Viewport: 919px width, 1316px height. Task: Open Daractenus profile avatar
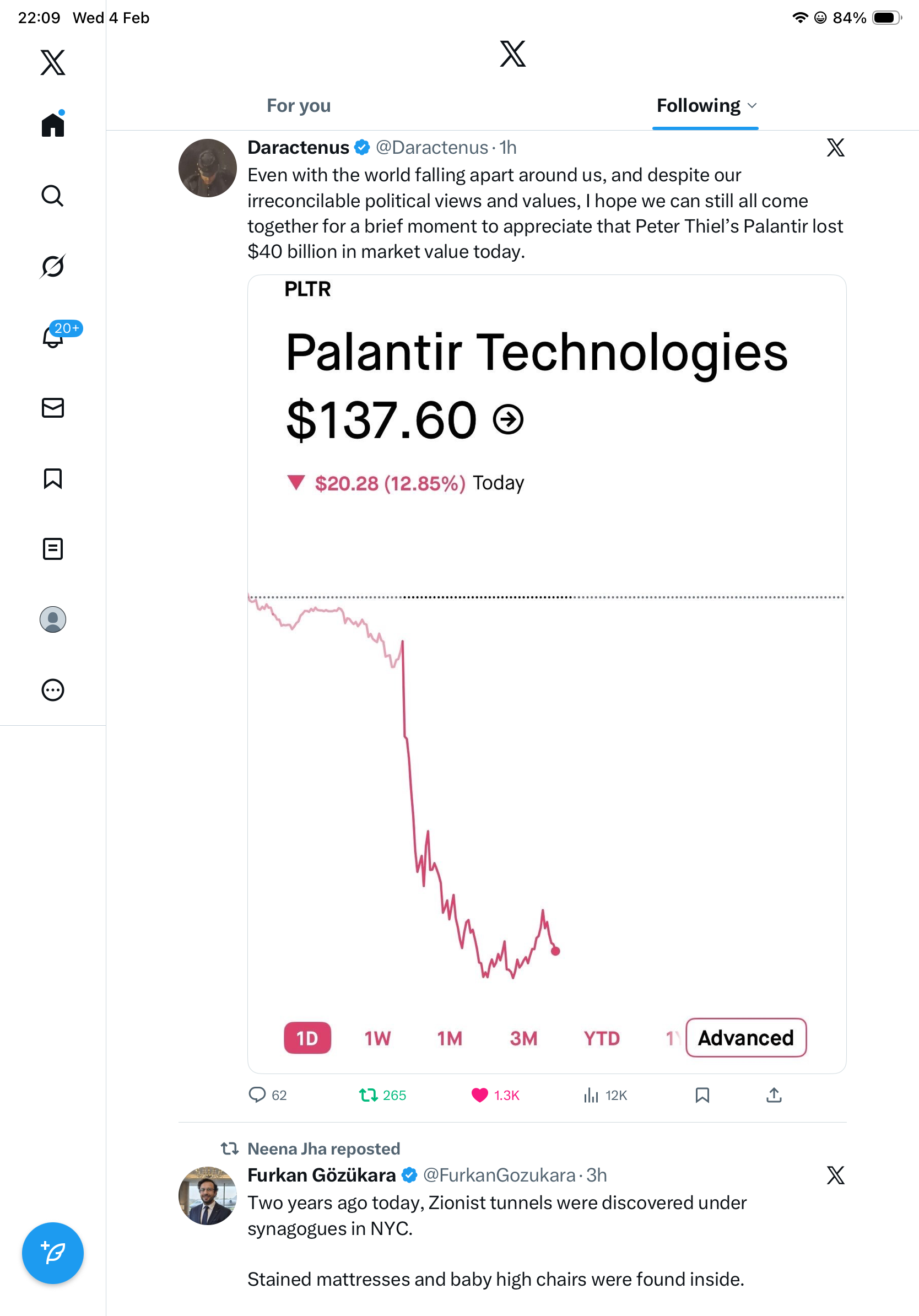pos(207,168)
